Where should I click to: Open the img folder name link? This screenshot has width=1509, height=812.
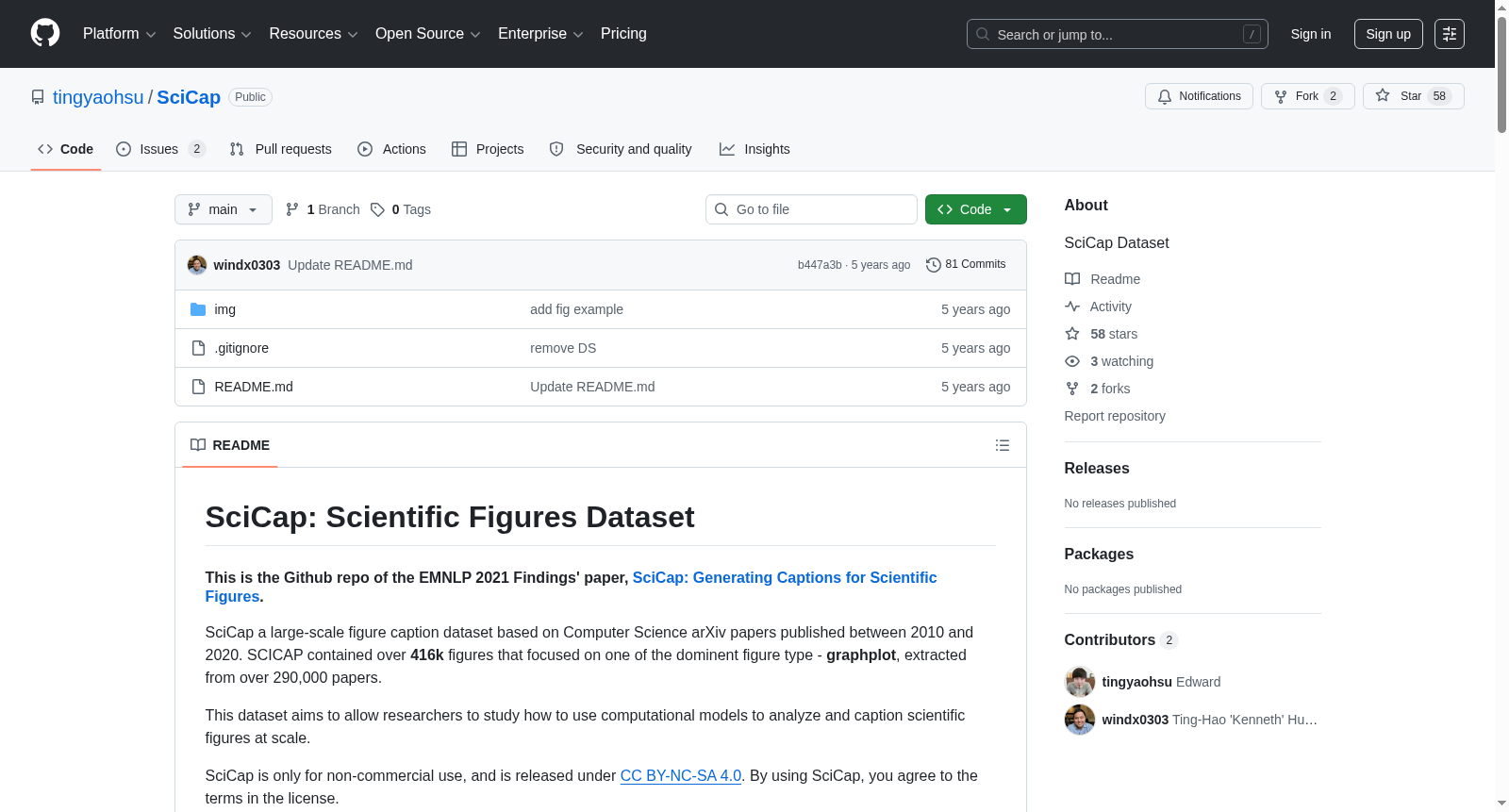click(225, 309)
